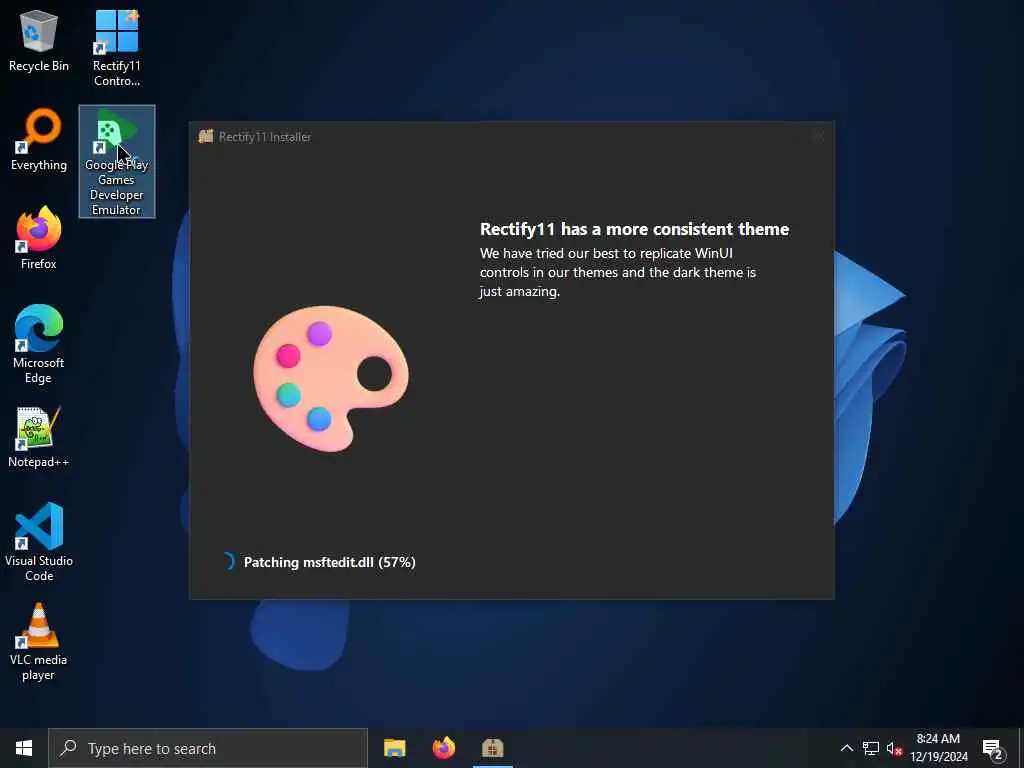Select the VLC media player shortcut

tap(39, 642)
